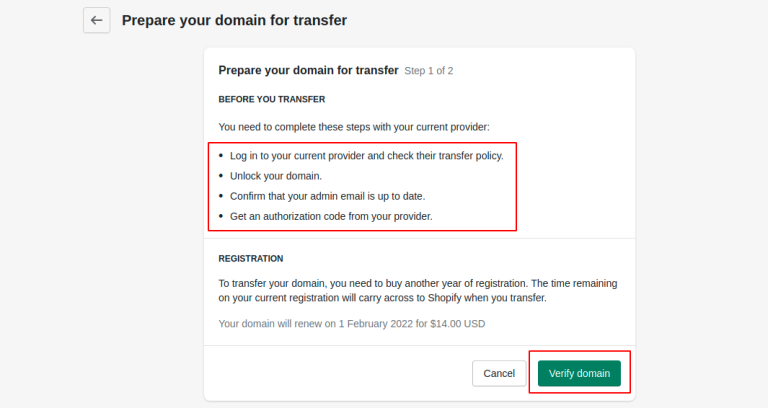
Task: Click the 'Log in to your current provider' step
Action: coord(366,156)
